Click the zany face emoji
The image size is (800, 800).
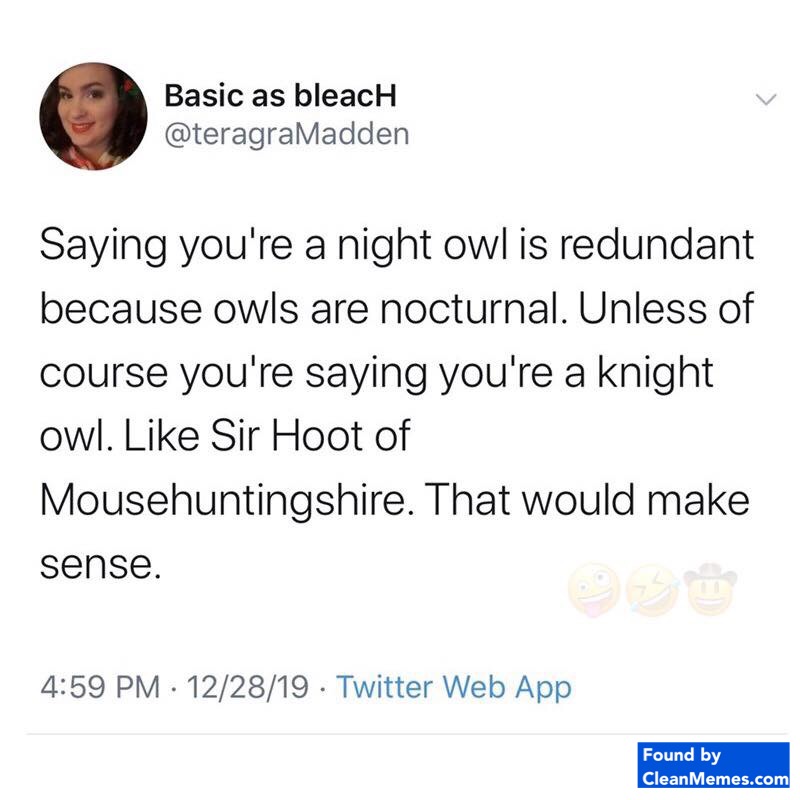tap(590, 590)
